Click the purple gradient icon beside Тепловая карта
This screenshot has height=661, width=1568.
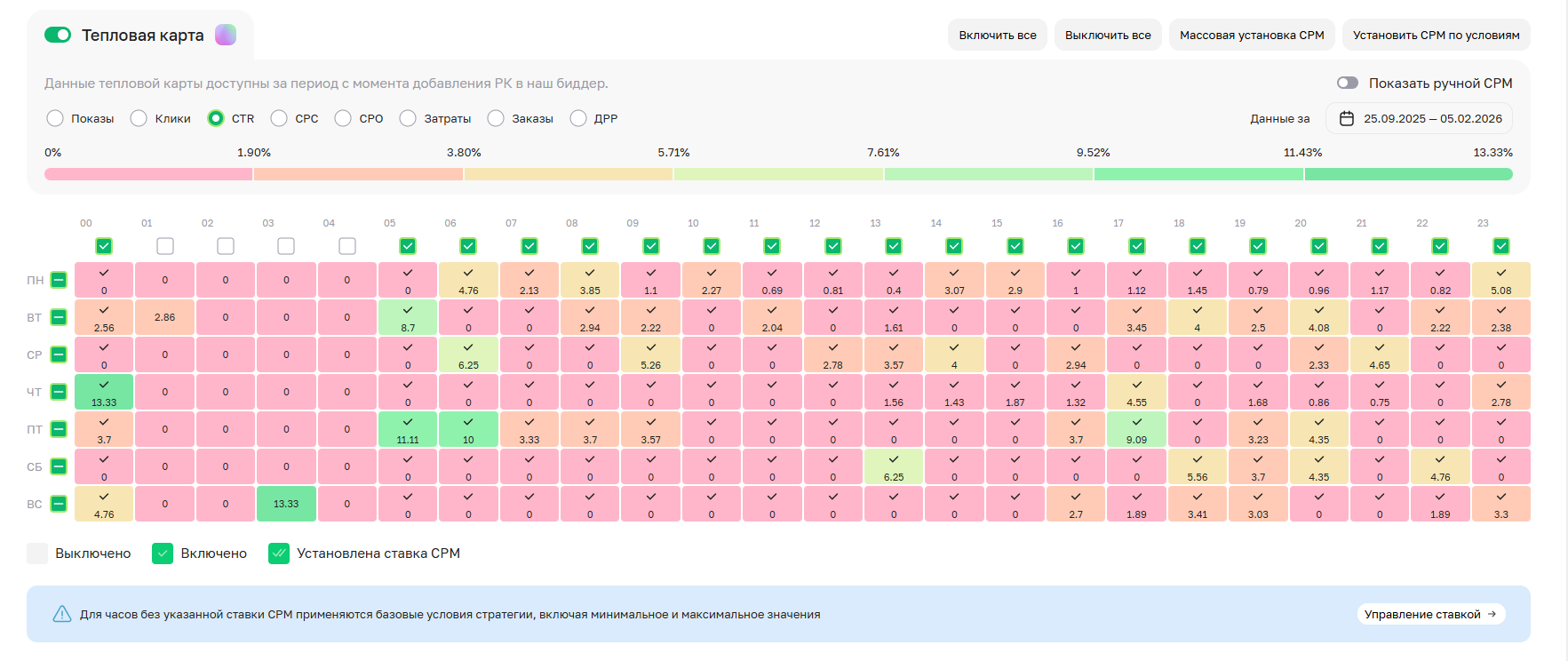(226, 35)
